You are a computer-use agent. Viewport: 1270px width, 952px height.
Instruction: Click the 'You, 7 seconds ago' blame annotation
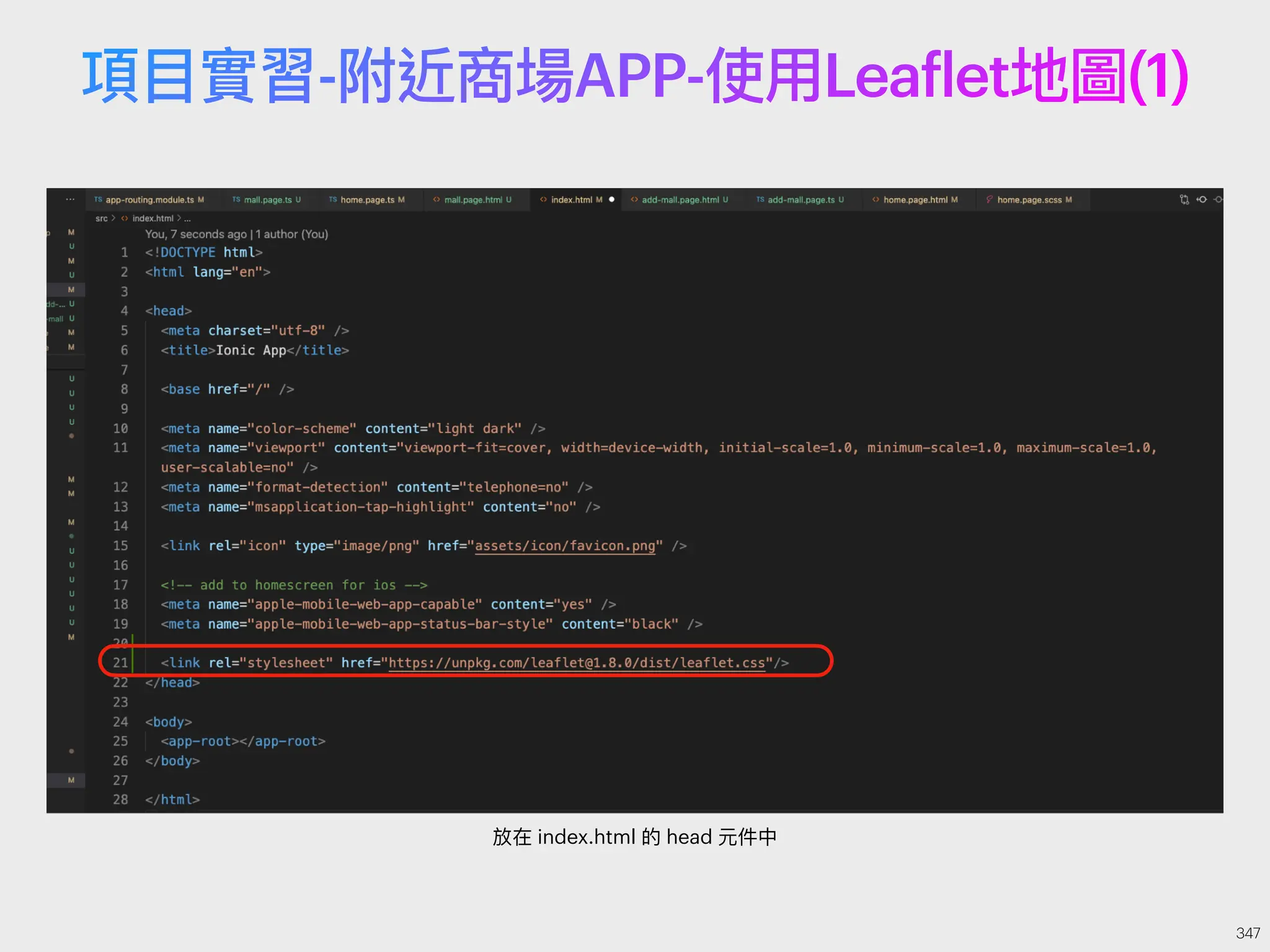(x=236, y=234)
